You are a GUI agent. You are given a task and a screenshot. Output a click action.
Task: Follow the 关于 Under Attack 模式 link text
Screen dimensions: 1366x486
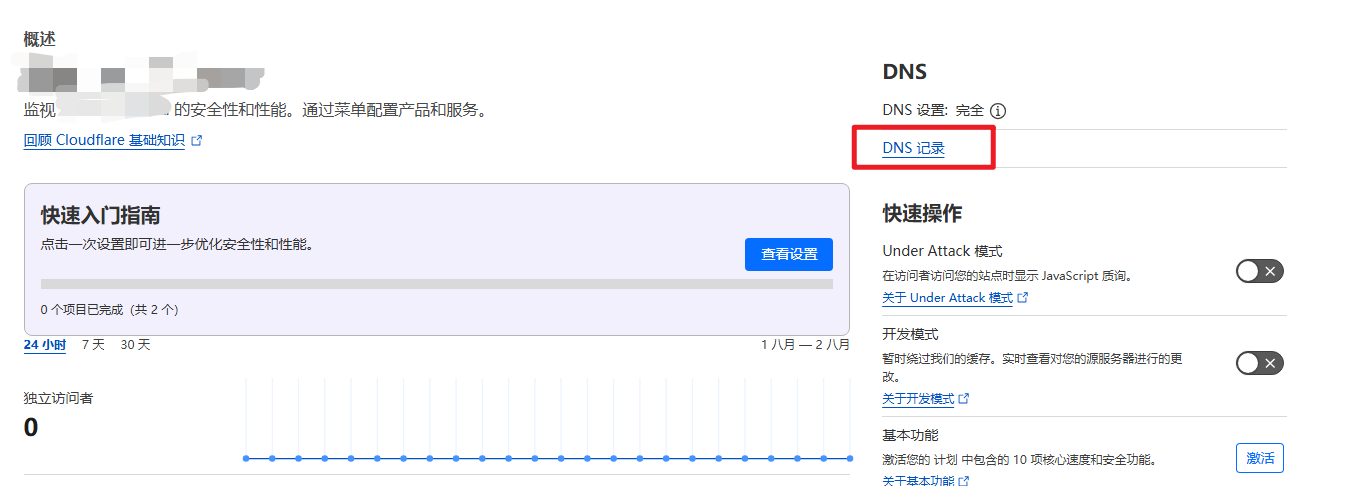click(x=947, y=298)
